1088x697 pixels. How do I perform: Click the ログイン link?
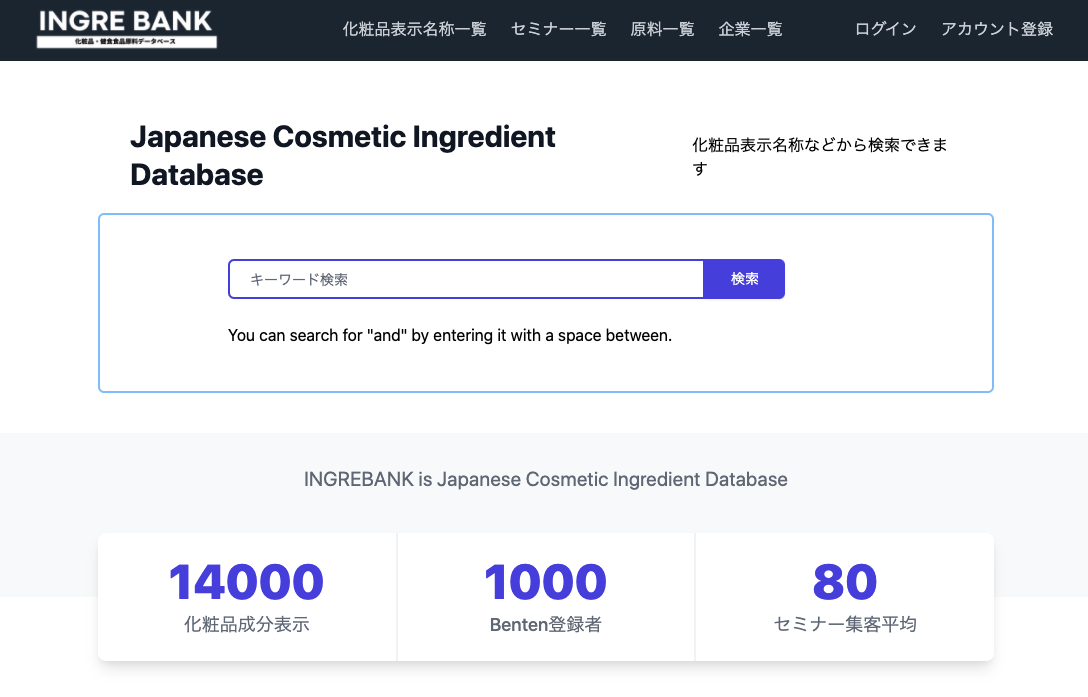[885, 29]
